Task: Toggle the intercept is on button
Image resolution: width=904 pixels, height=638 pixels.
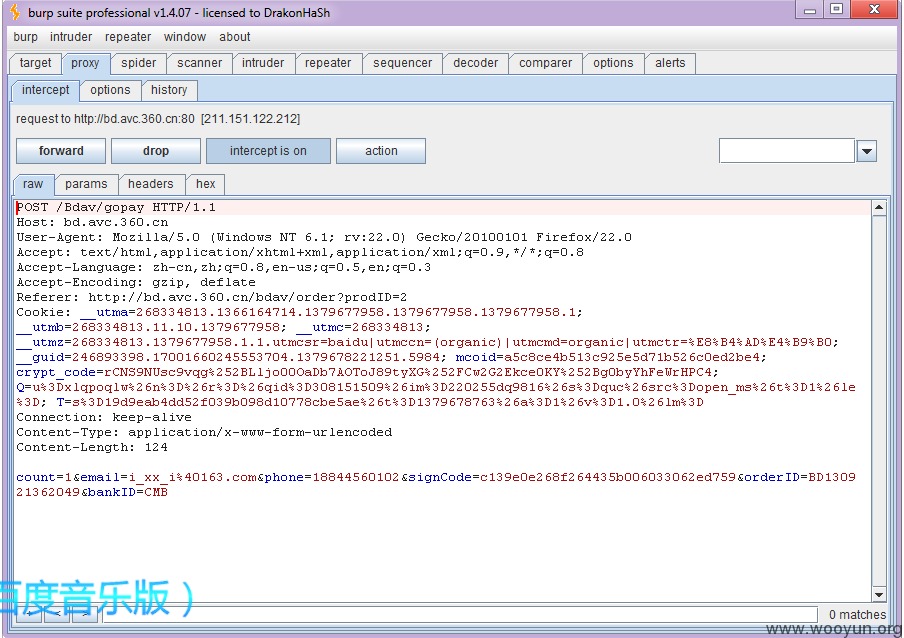Action: point(268,151)
